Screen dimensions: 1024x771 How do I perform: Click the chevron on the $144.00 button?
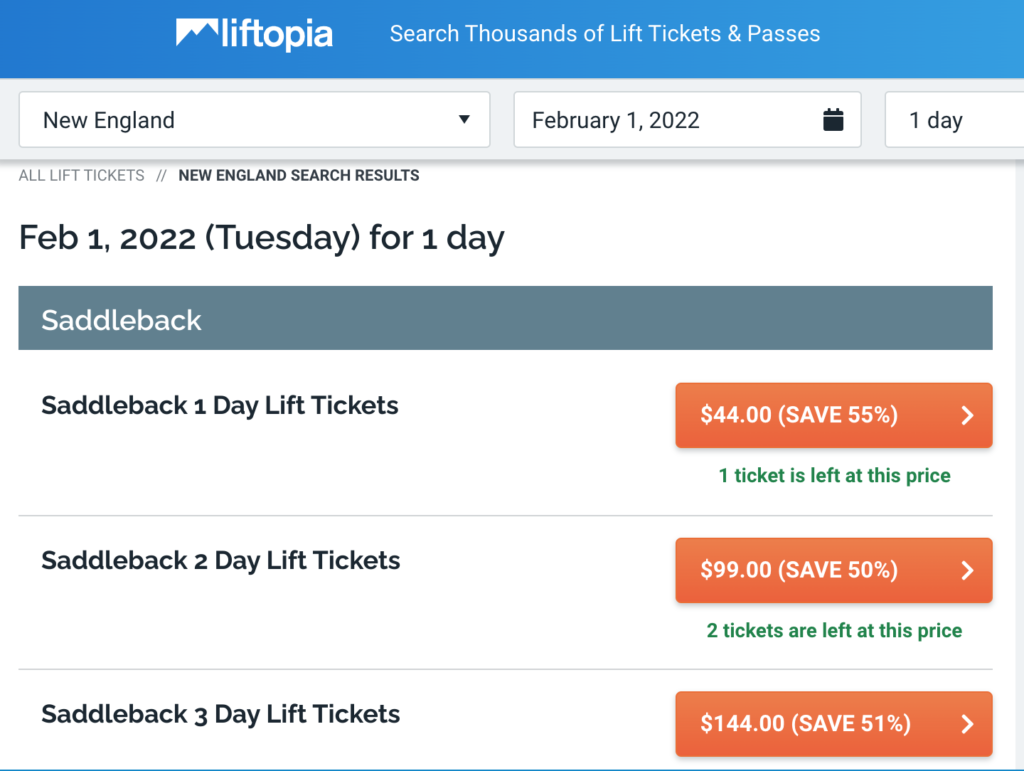point(967,723)
